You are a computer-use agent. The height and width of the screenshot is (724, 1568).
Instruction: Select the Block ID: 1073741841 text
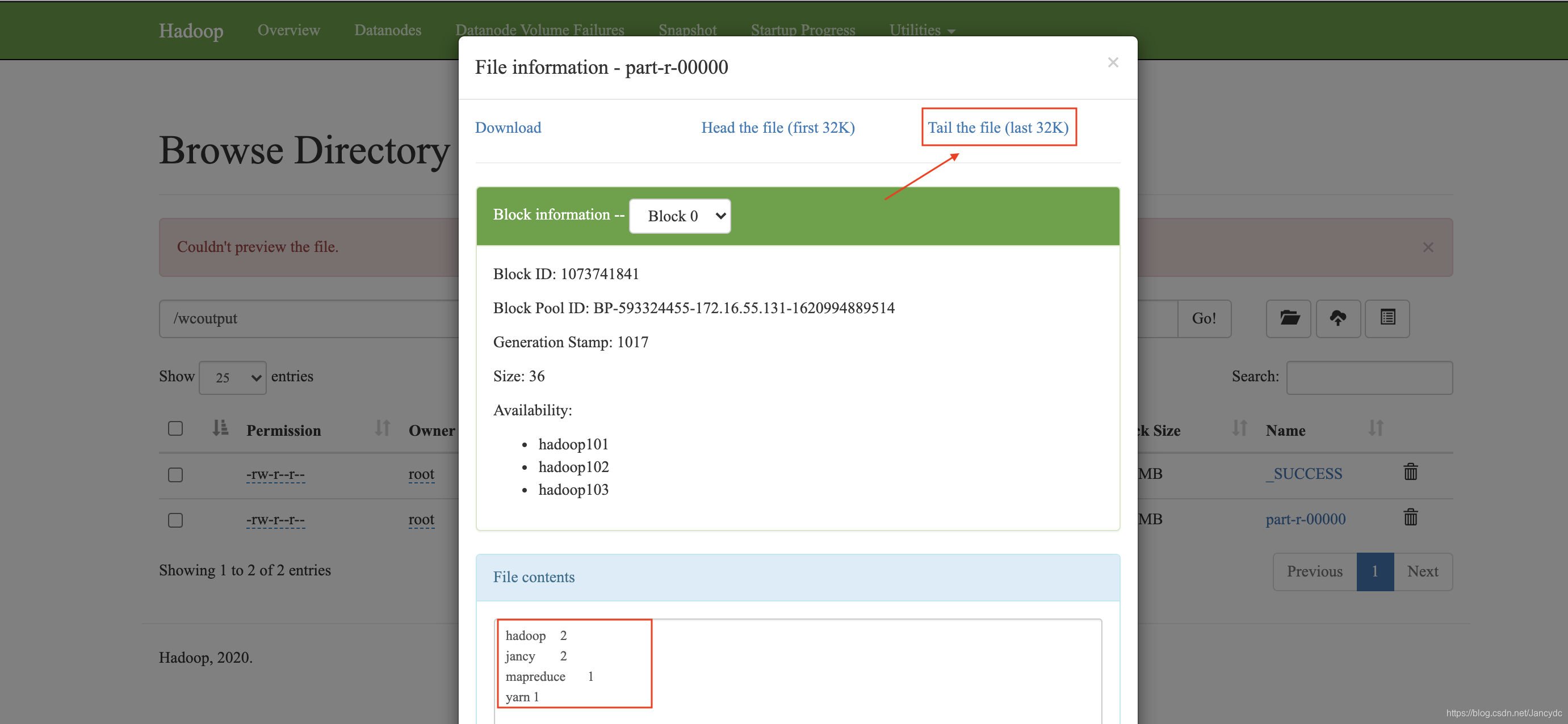[566, 275]
